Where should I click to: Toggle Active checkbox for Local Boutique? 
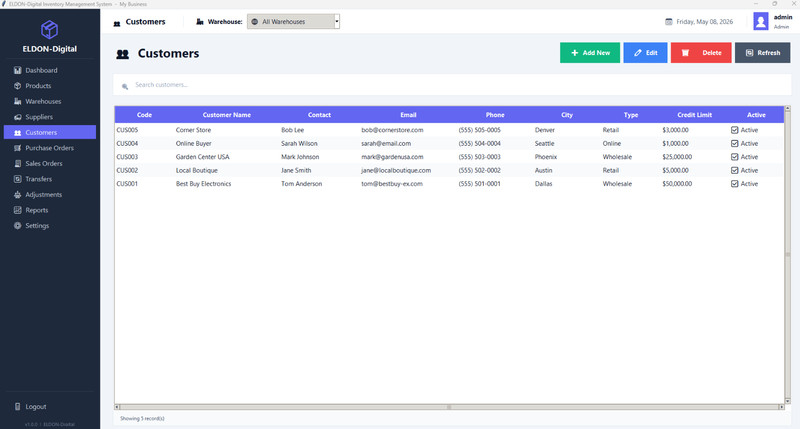[x=735, y=170]
